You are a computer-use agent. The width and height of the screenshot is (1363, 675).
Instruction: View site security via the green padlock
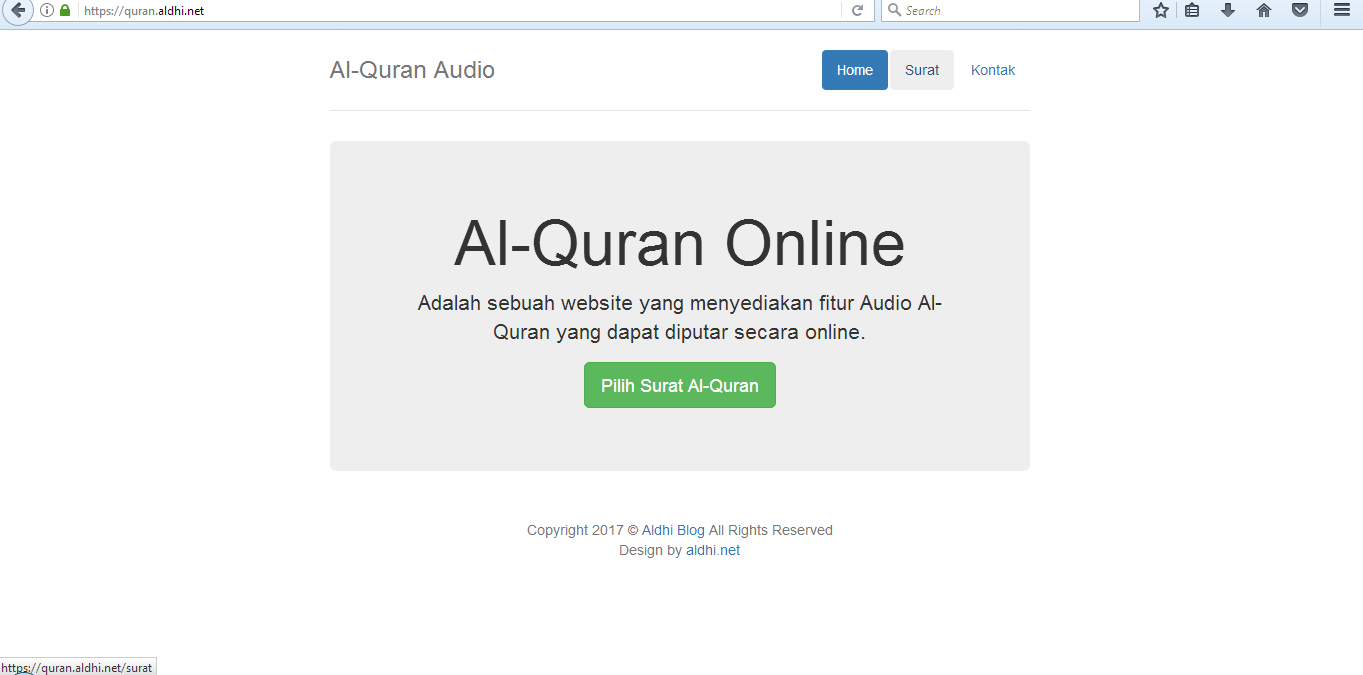pyautogui.click(x=64, y=10)
